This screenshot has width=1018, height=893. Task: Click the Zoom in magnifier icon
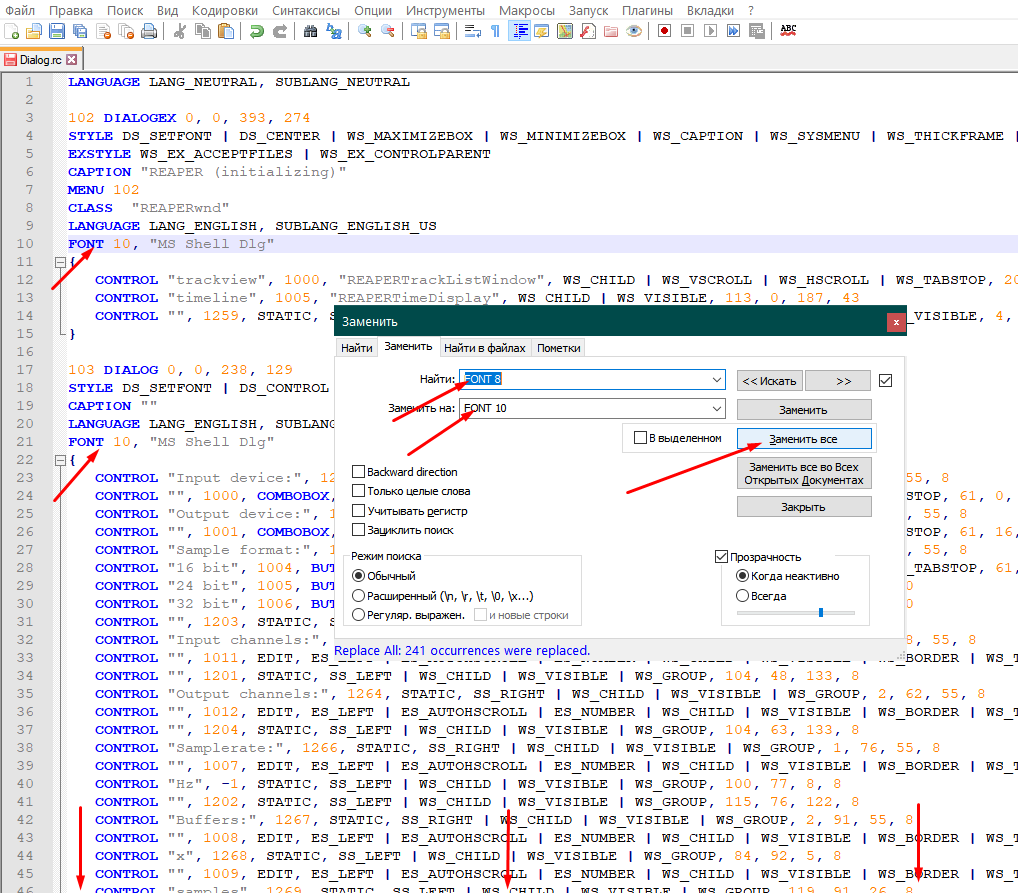pyautogui.click(x=364, y=31)
